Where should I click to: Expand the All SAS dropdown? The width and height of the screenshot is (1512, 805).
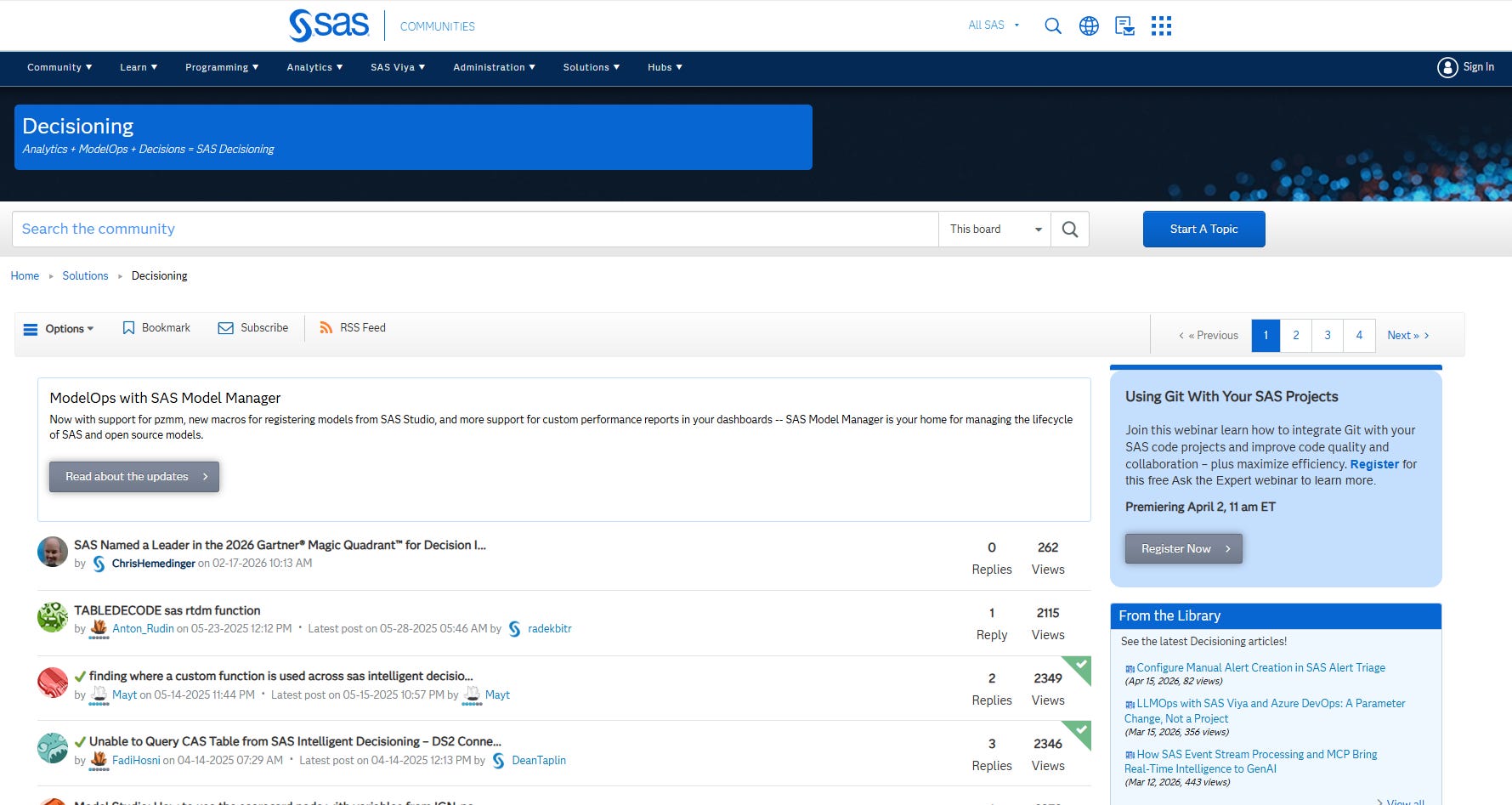[x=994, y=26]
